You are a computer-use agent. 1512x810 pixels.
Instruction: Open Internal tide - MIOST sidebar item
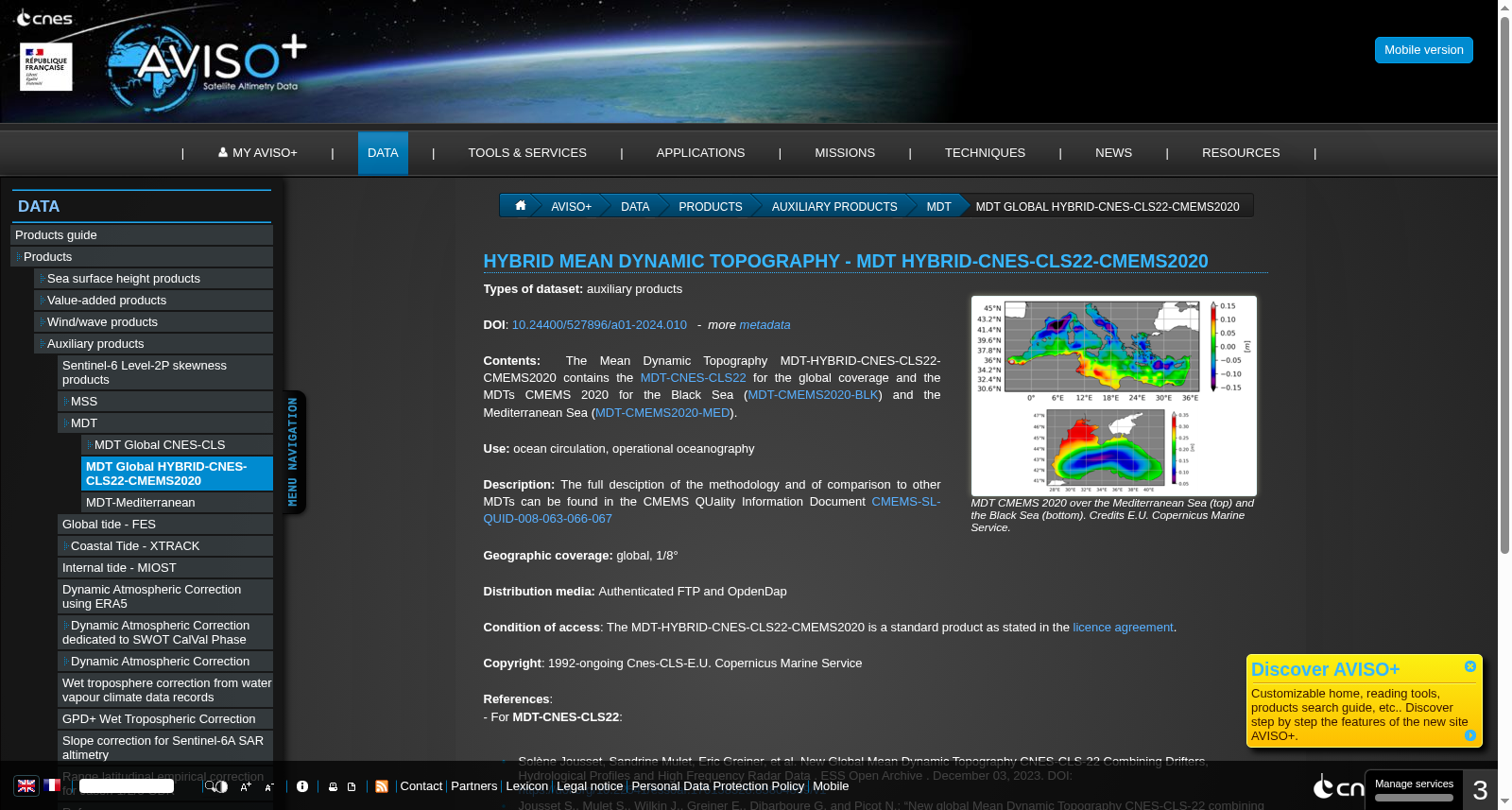(165, 567)
